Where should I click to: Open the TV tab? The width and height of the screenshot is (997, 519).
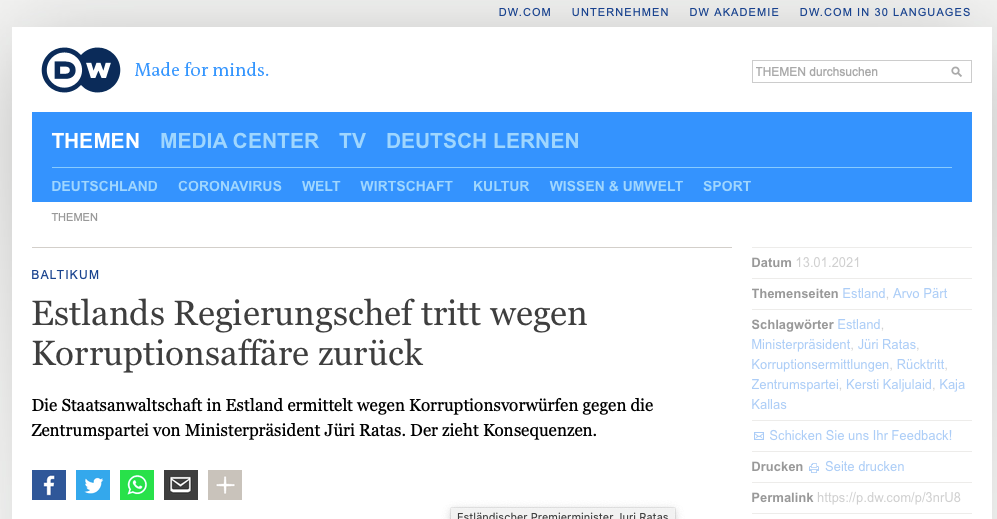coord(352,141)
